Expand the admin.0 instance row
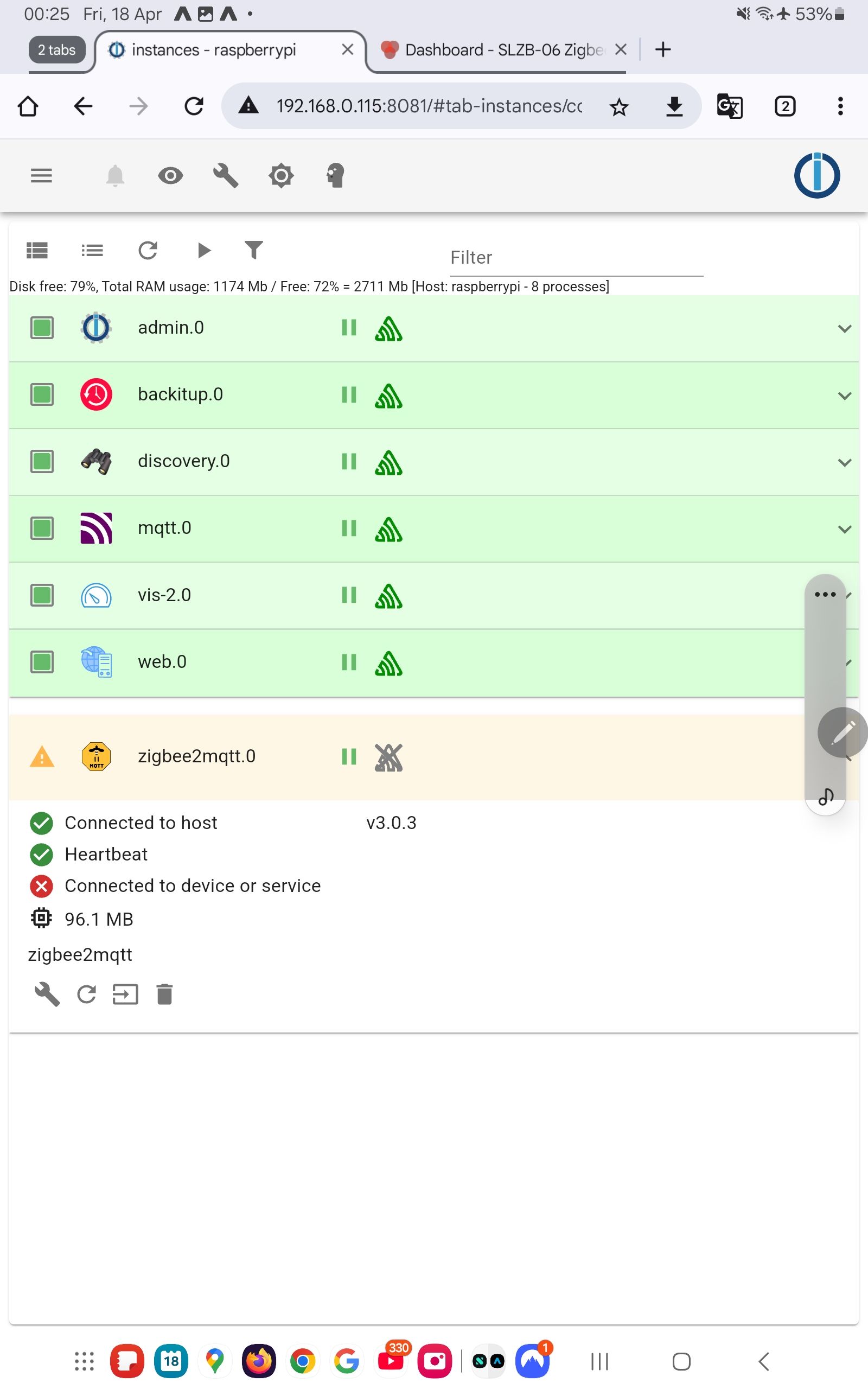Viewport: 868px width, 1389px height. click(844, 328)
